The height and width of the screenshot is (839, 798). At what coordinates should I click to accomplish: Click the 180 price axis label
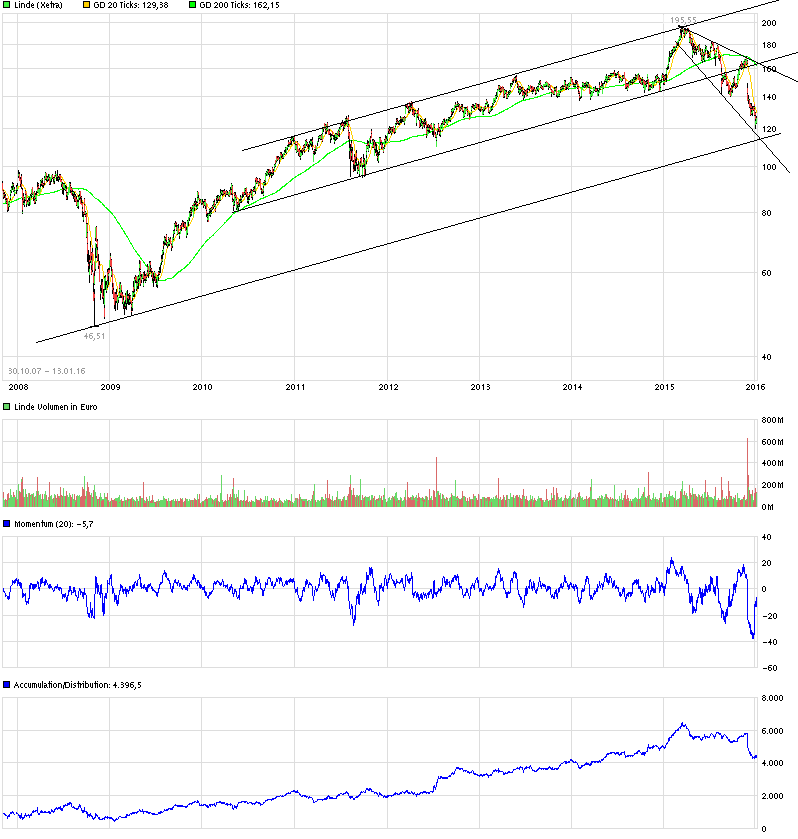pos(769,45)
